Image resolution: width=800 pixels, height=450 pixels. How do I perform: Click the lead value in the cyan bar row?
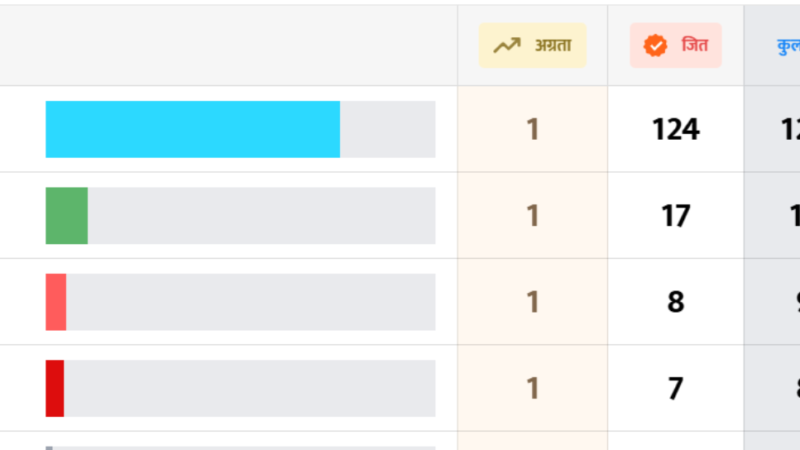tap(532, 129)
